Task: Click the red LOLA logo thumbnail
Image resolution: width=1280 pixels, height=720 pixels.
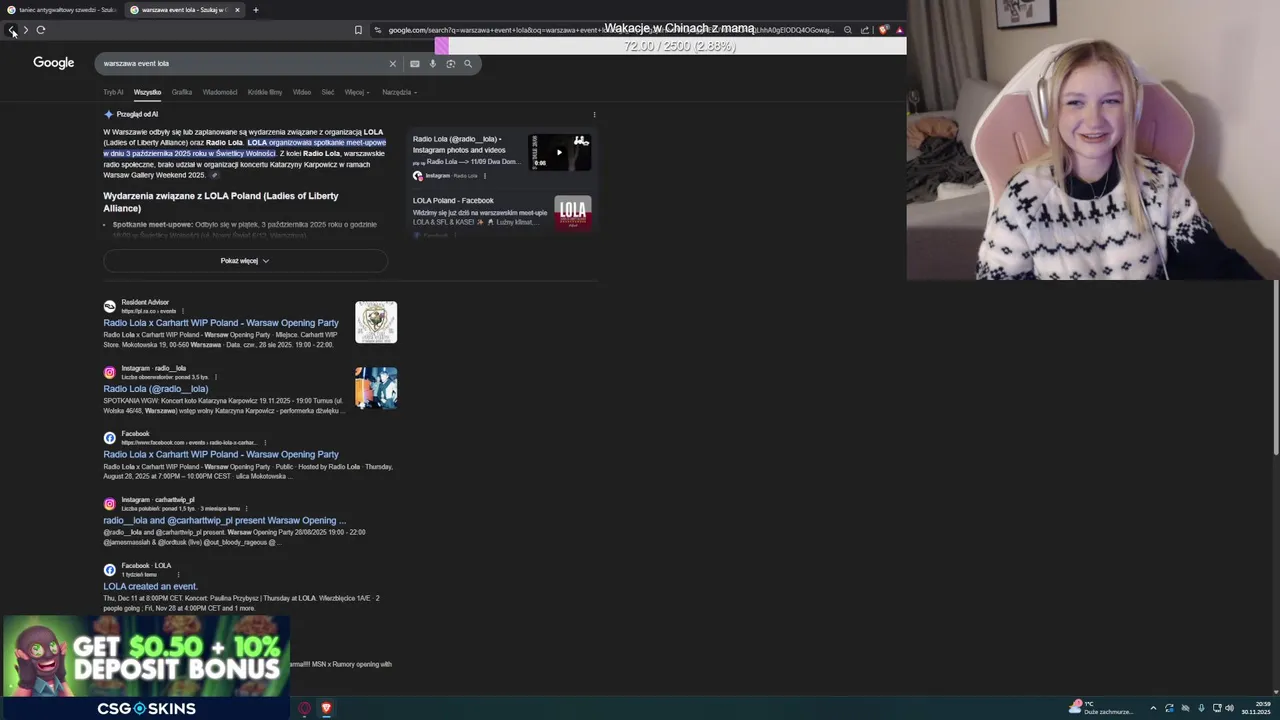Action: point(573,213)
